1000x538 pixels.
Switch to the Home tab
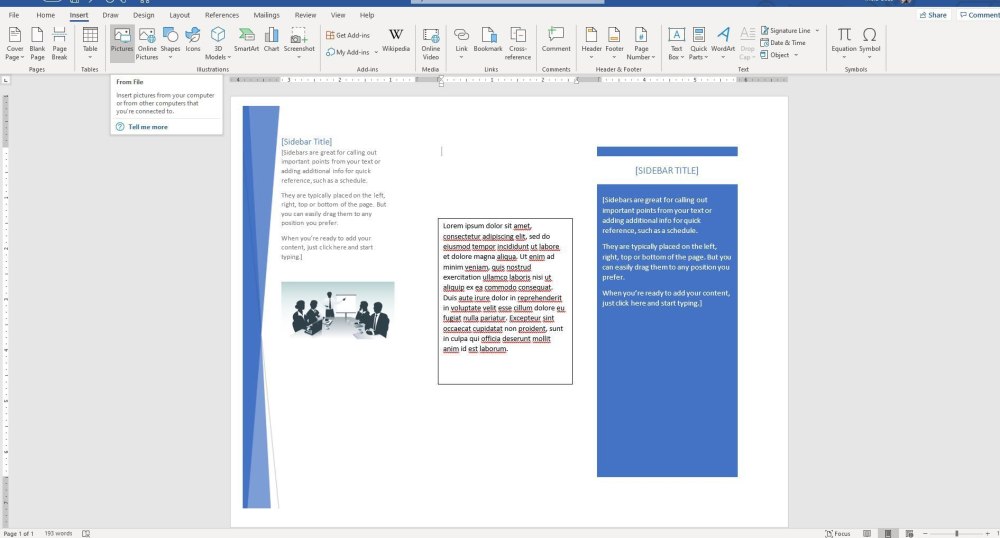(45, 15)
